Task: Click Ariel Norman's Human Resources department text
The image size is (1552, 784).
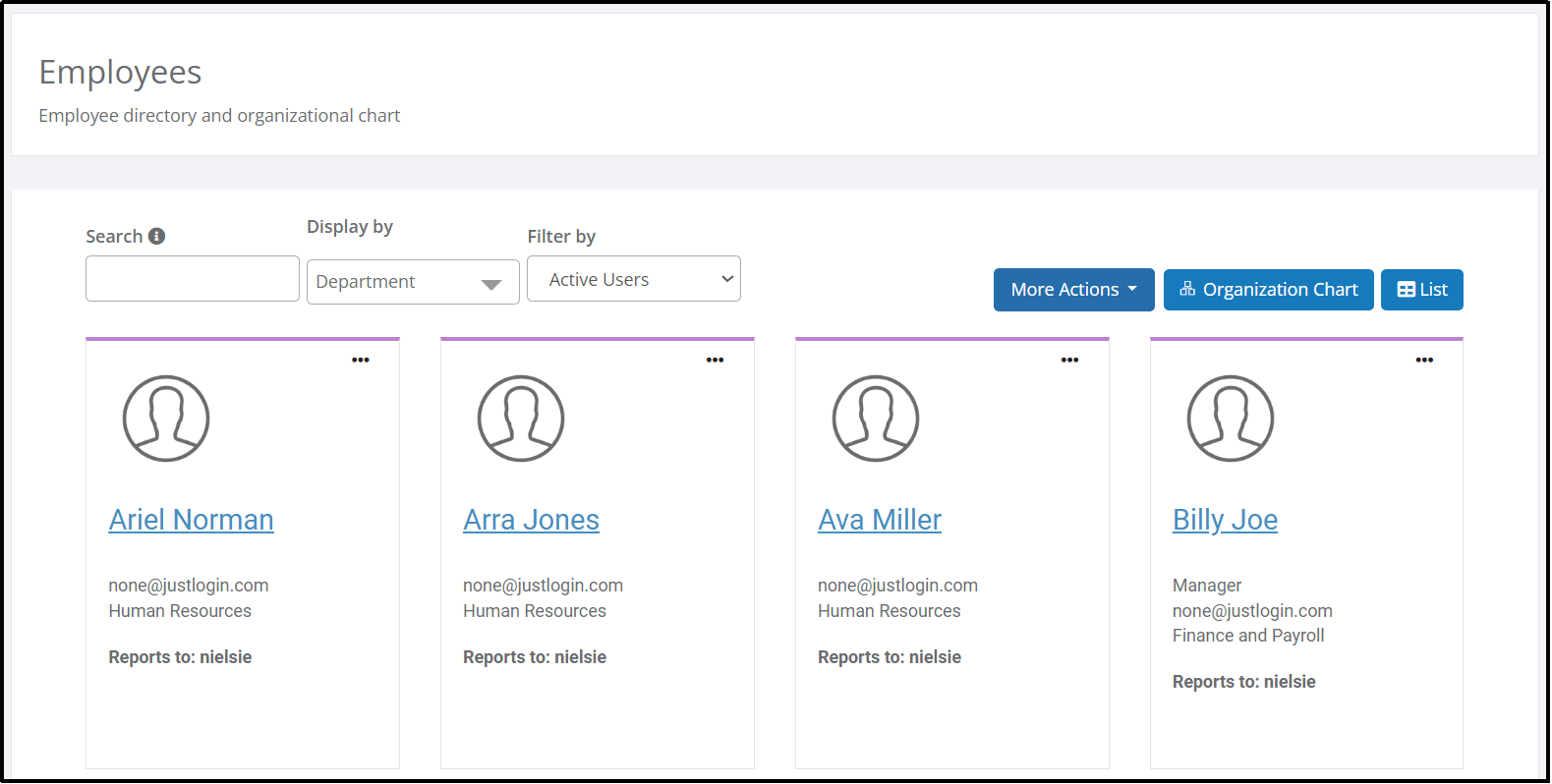Action: point(180,611)
